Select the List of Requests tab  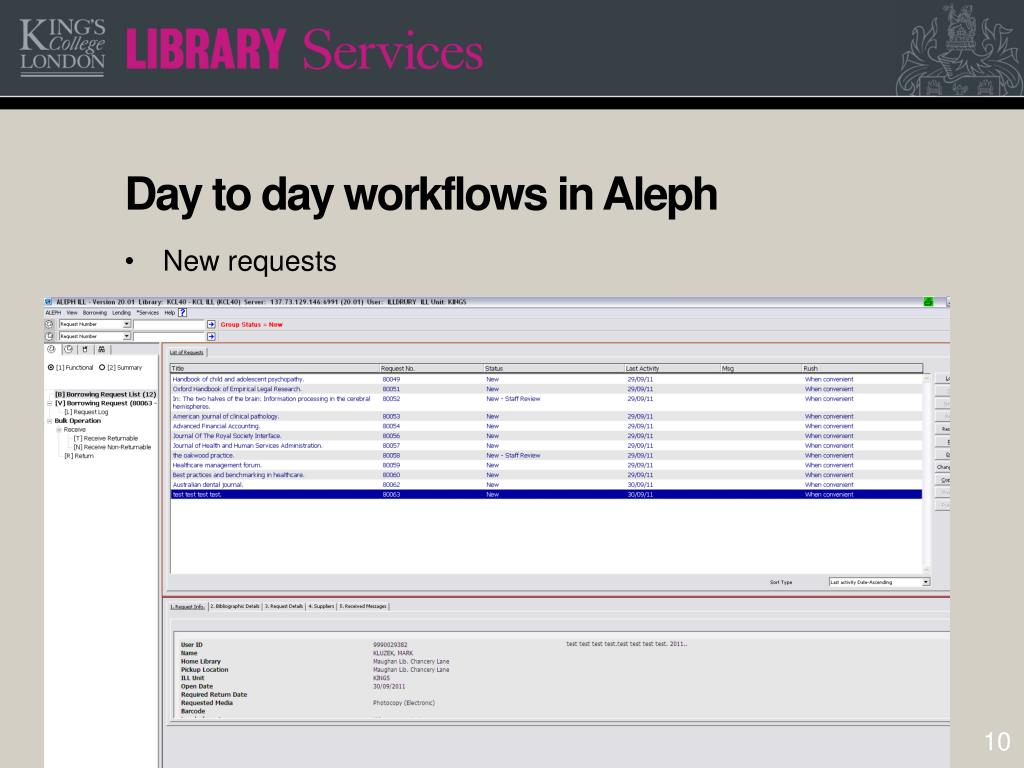(187, 352)
